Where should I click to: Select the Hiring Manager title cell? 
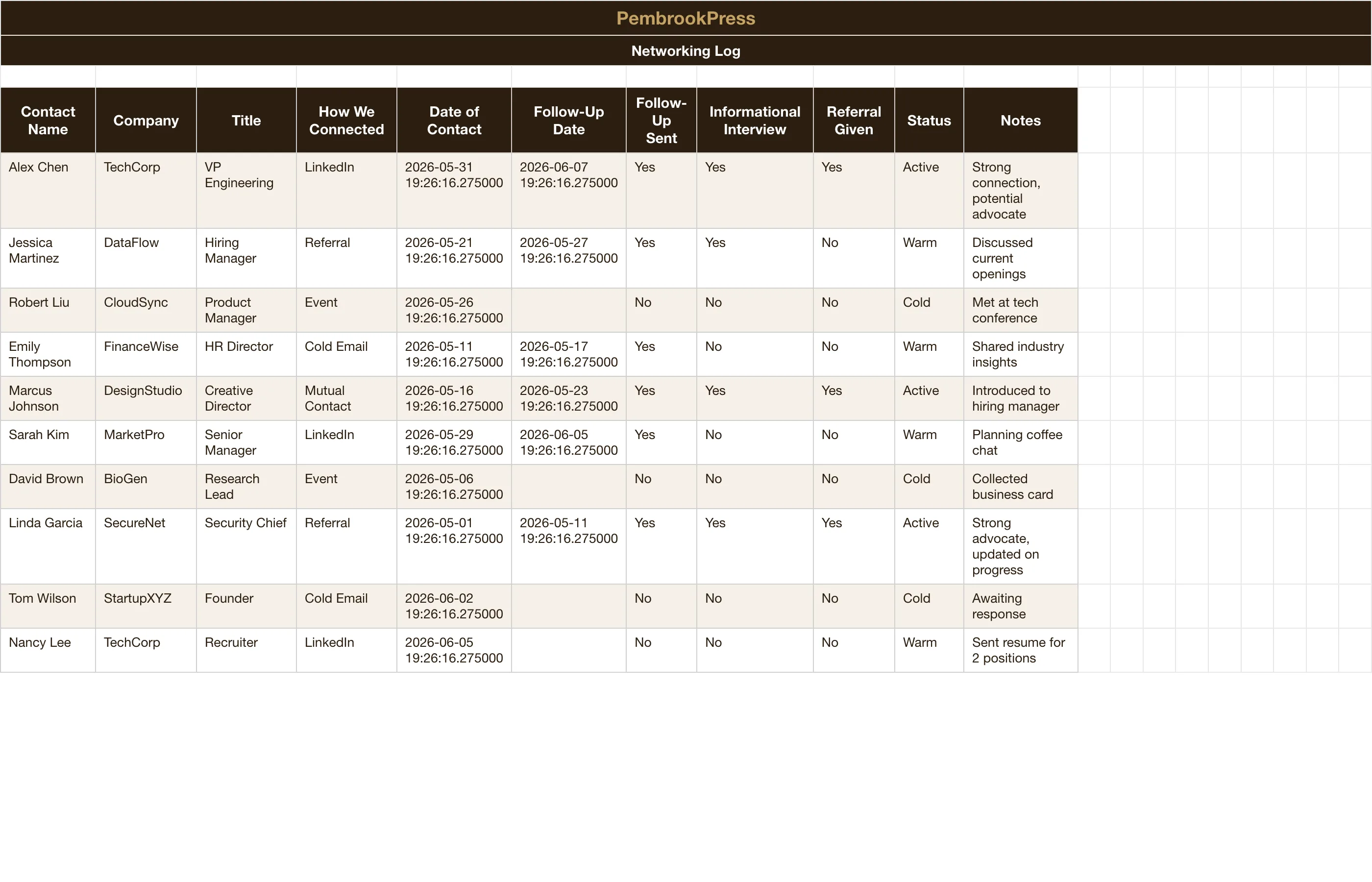[246, 258]
